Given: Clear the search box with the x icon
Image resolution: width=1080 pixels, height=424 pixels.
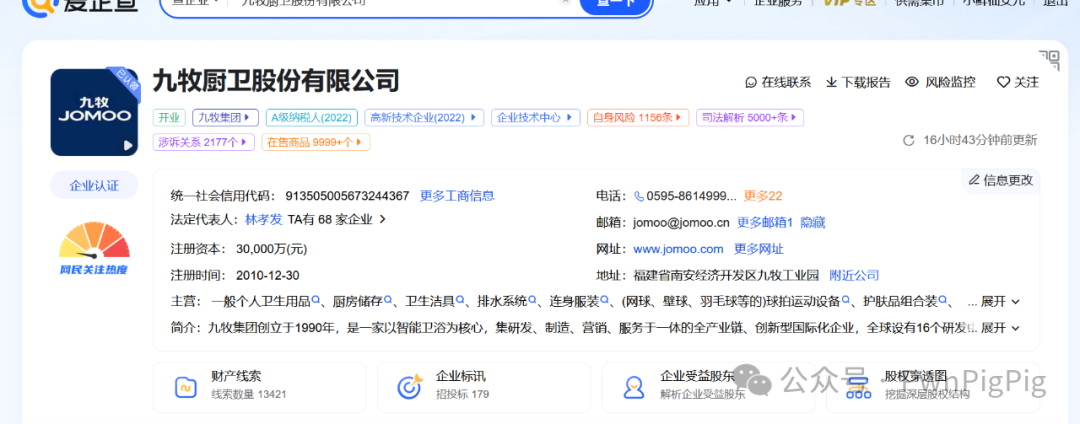Looking at the screenshot, I should coord(565,2).
